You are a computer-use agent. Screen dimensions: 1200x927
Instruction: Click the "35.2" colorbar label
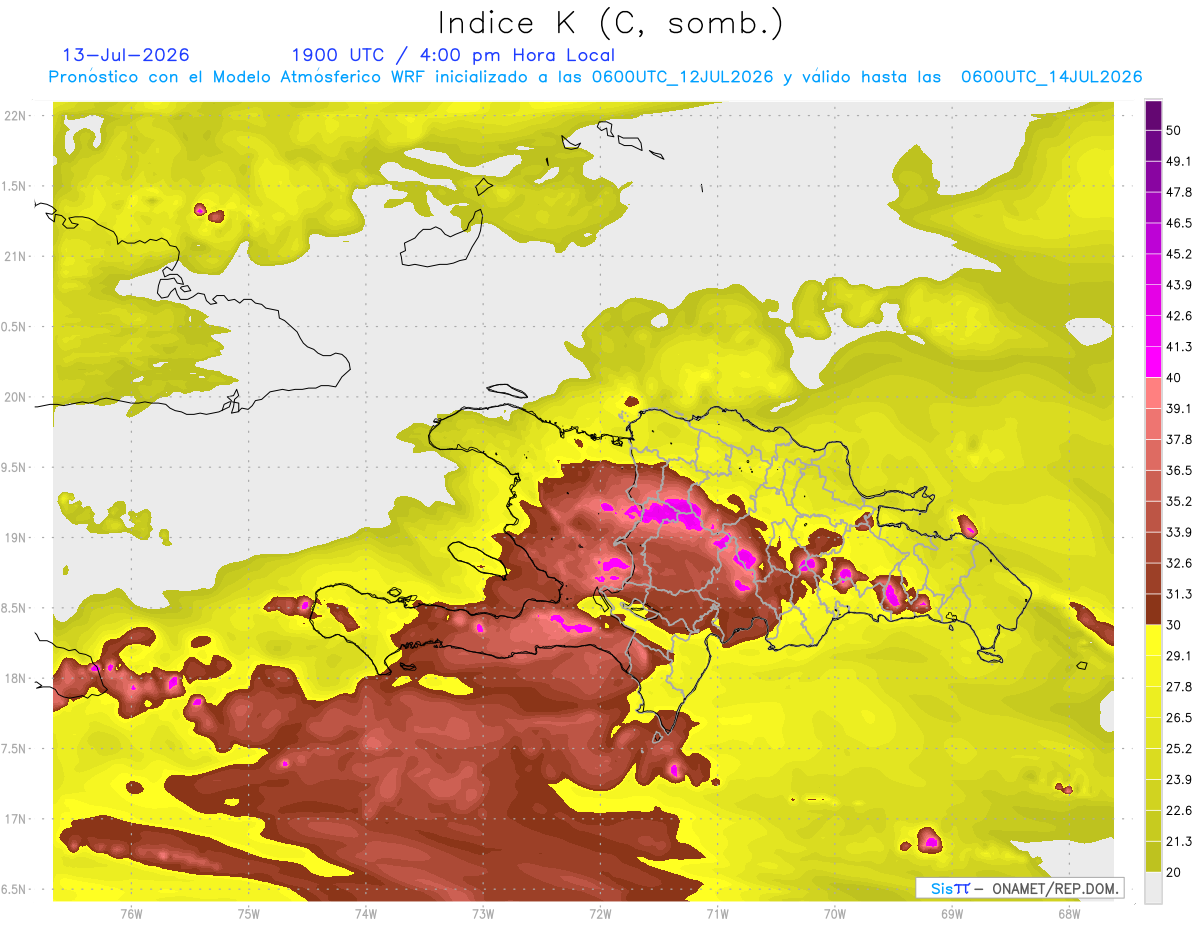1179,501
